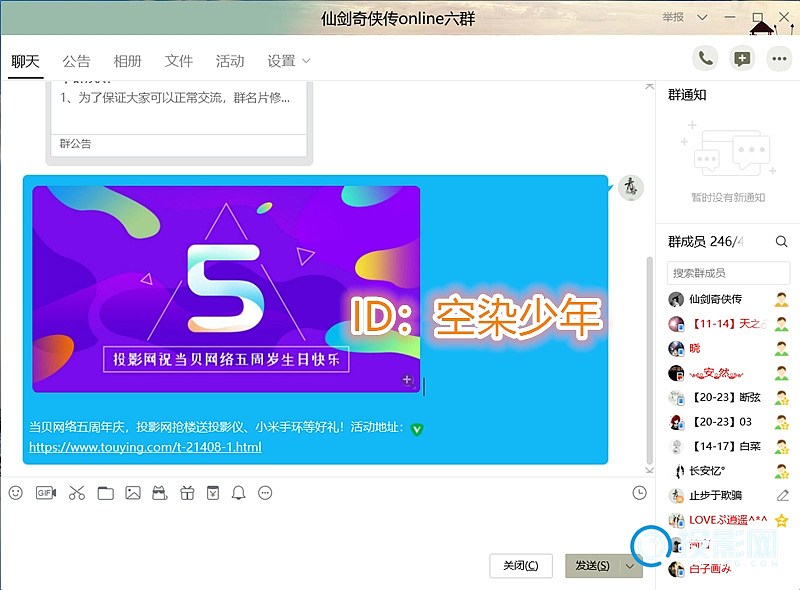Click the 发送(S) button
Image resolution: width=800 pixels, height=590 pixels.
[592, 566]
